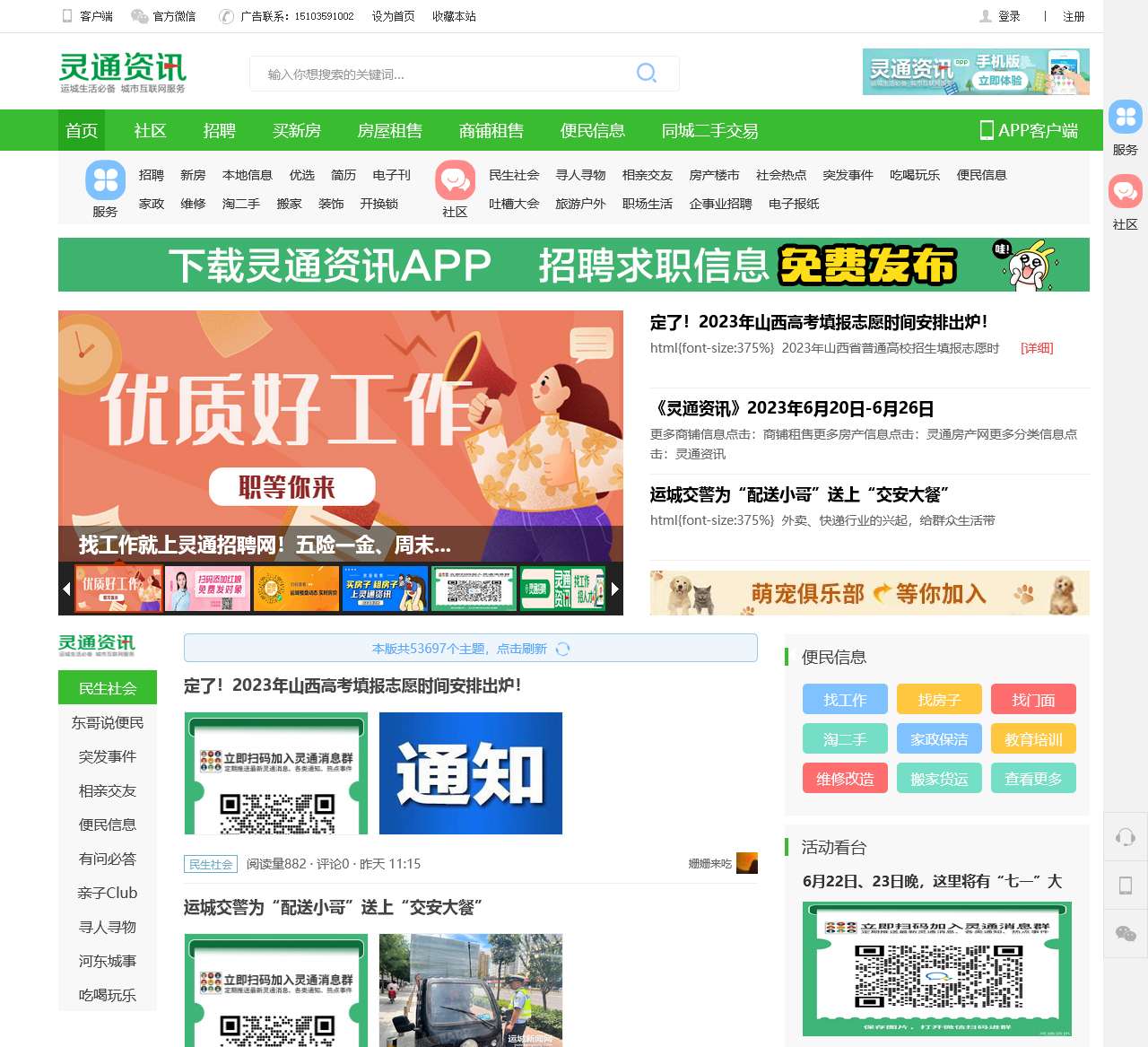Select the 买房子租房子 carousel thumbnail

pos(385,589)
